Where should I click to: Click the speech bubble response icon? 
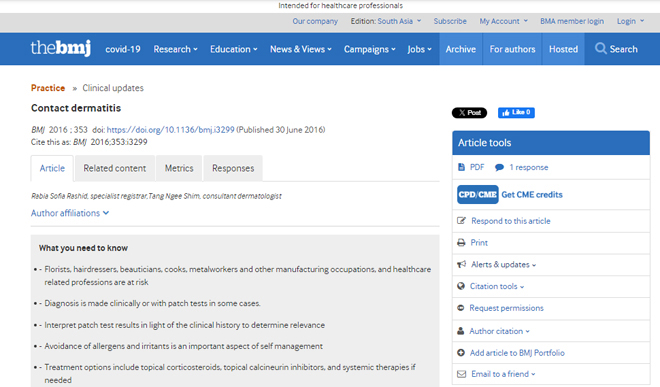[499, 168]
